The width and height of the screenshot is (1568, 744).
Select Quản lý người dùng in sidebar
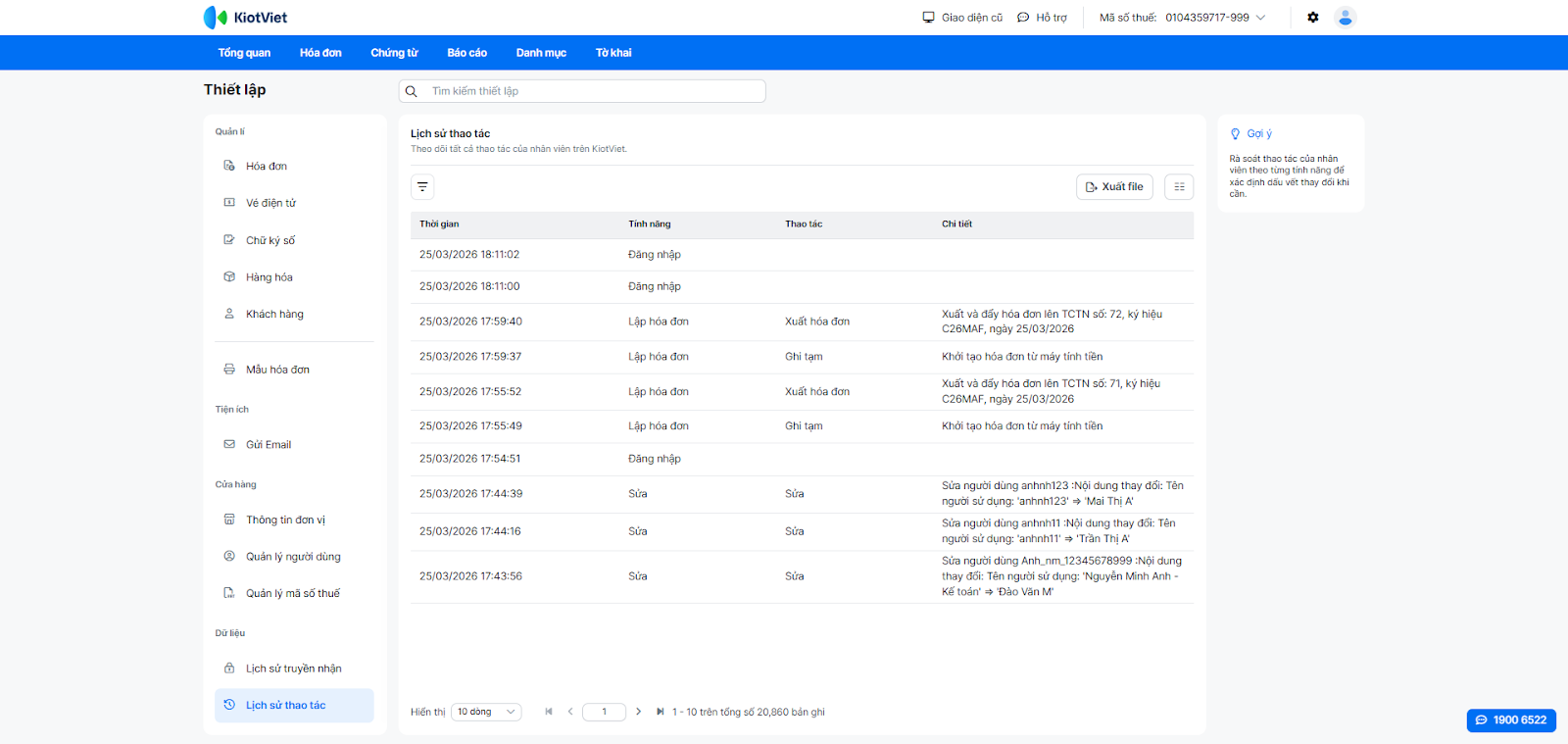(293, 557)
